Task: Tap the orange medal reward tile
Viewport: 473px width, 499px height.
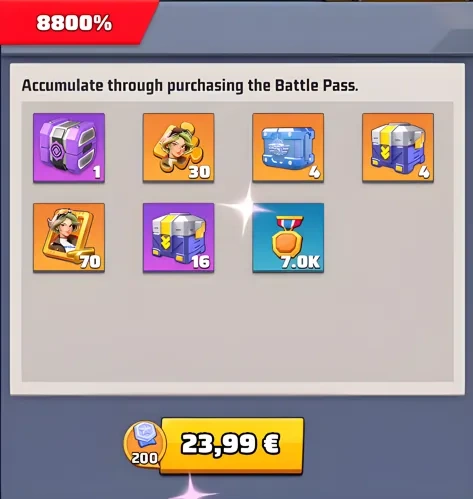Action: point(288,238)
